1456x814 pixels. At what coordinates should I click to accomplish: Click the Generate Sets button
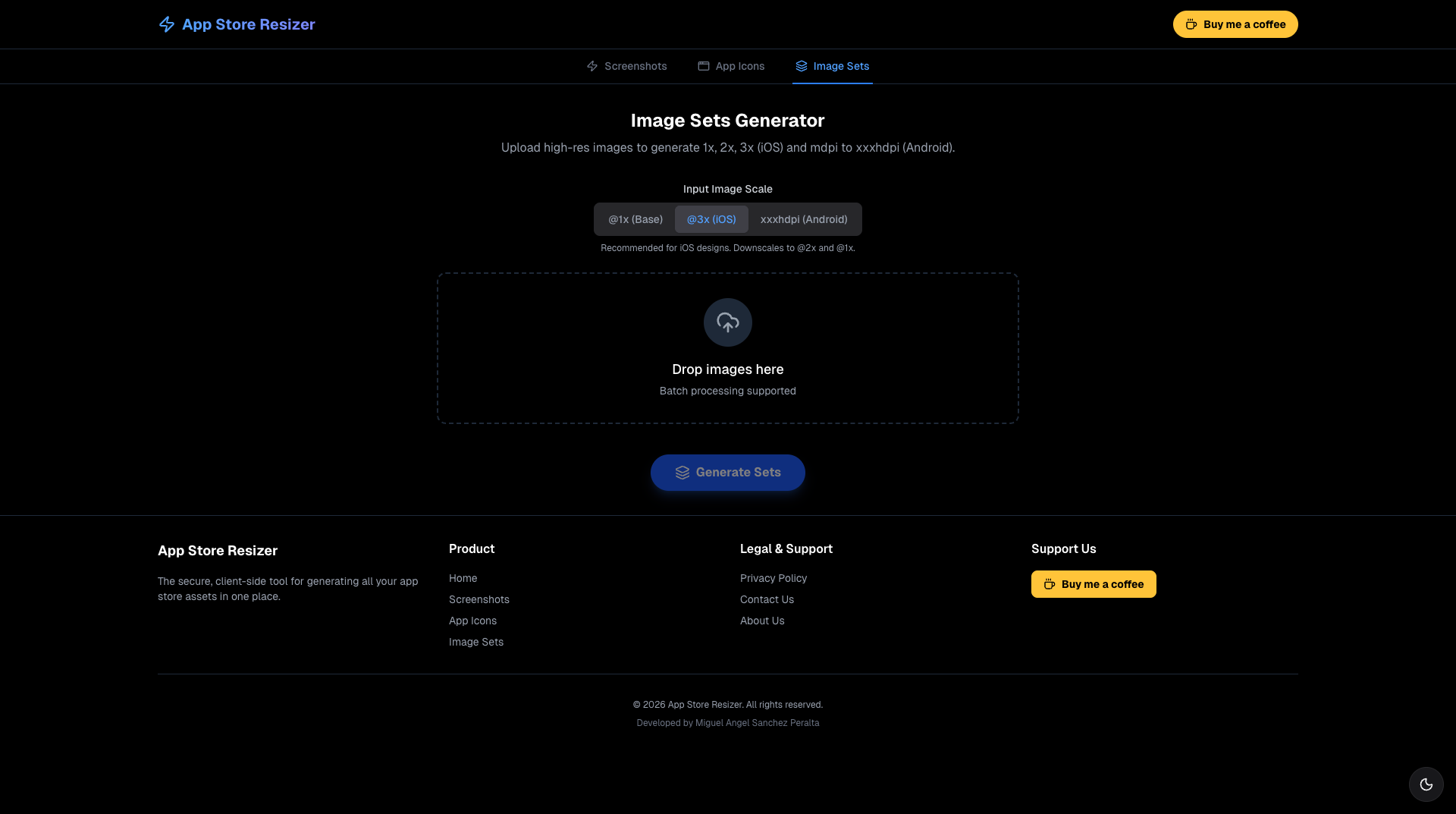[x=728, y=473]
